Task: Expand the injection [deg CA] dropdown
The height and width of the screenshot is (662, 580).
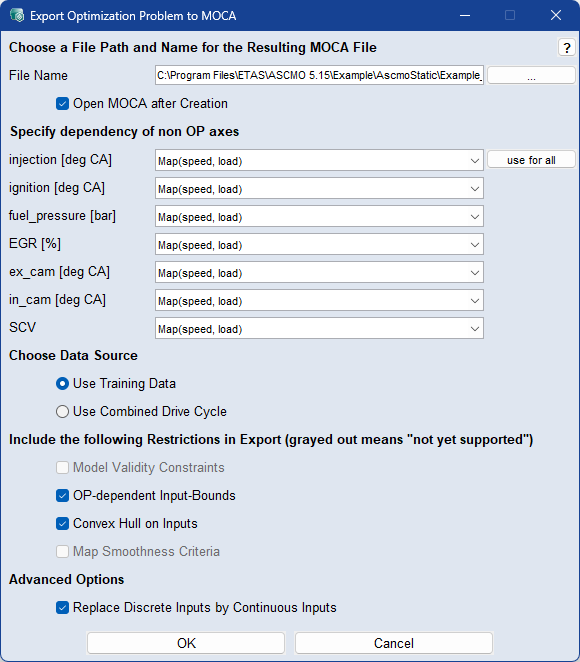Action: tap(319, 160)
